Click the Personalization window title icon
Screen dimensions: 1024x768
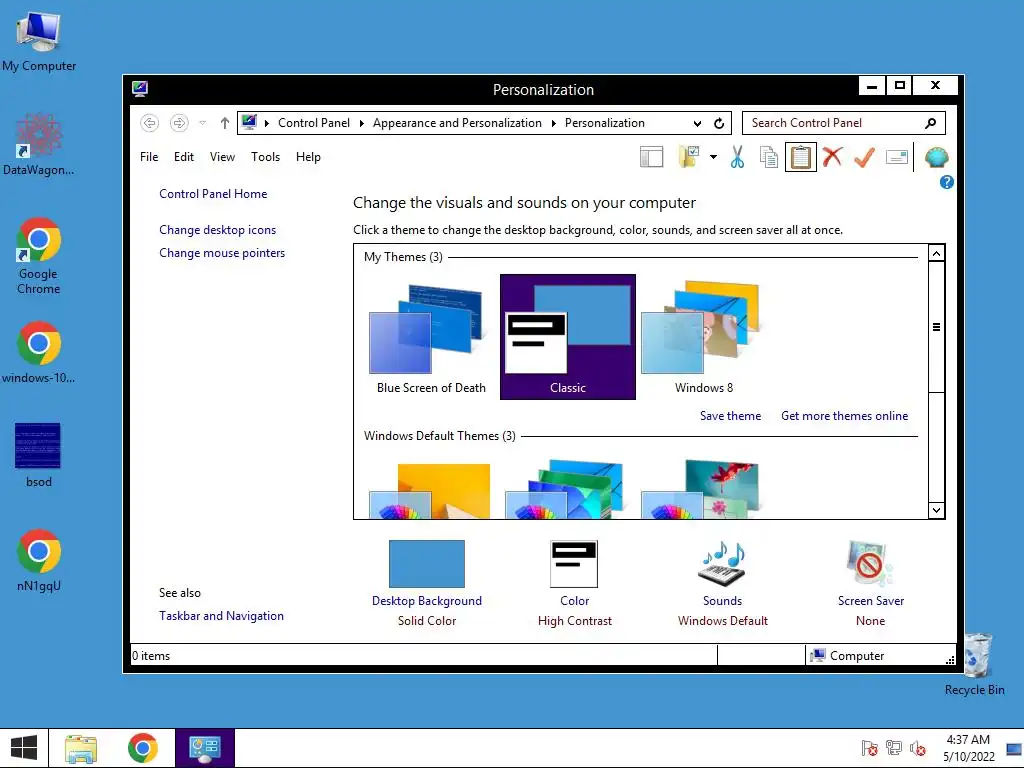click(140, 89)
